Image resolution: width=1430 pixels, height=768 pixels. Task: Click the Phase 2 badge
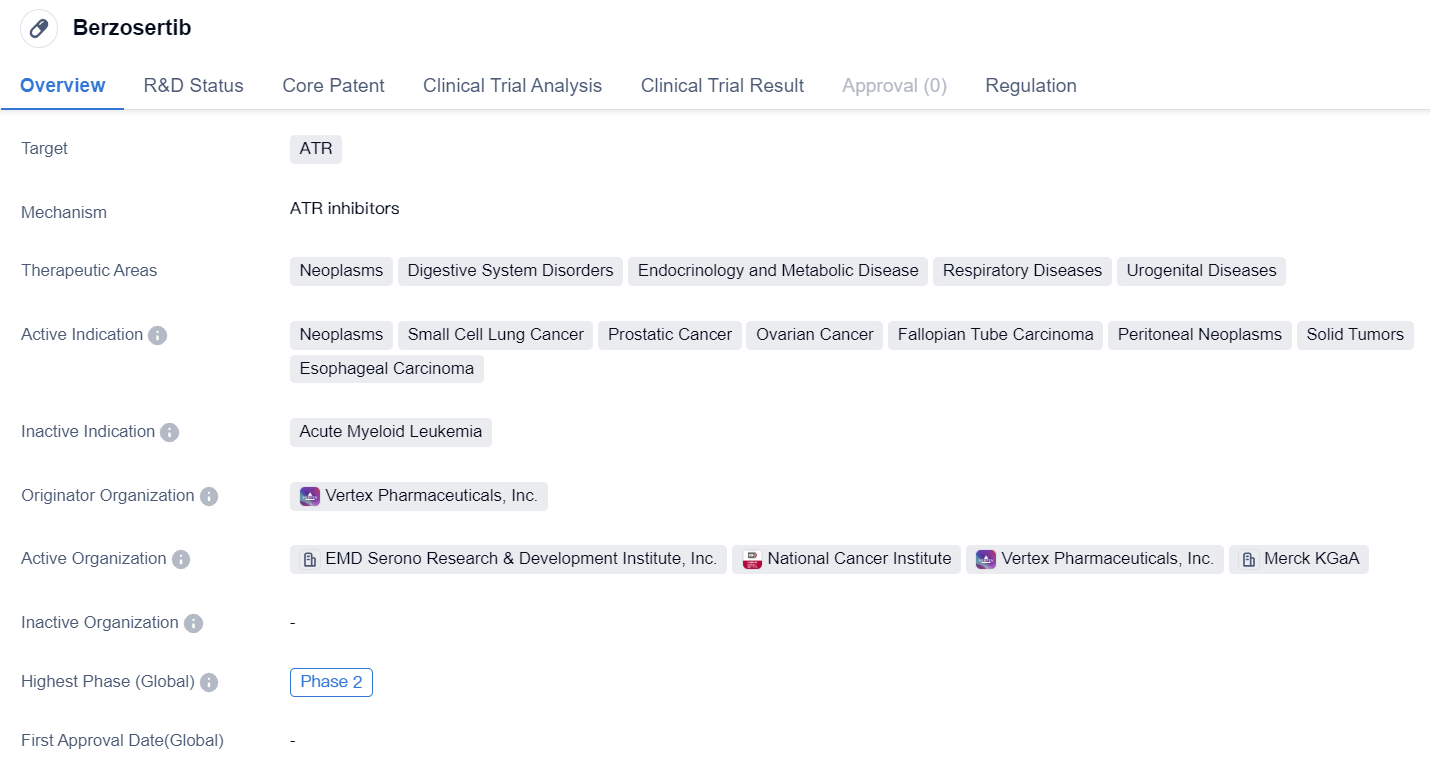(331, 682)
